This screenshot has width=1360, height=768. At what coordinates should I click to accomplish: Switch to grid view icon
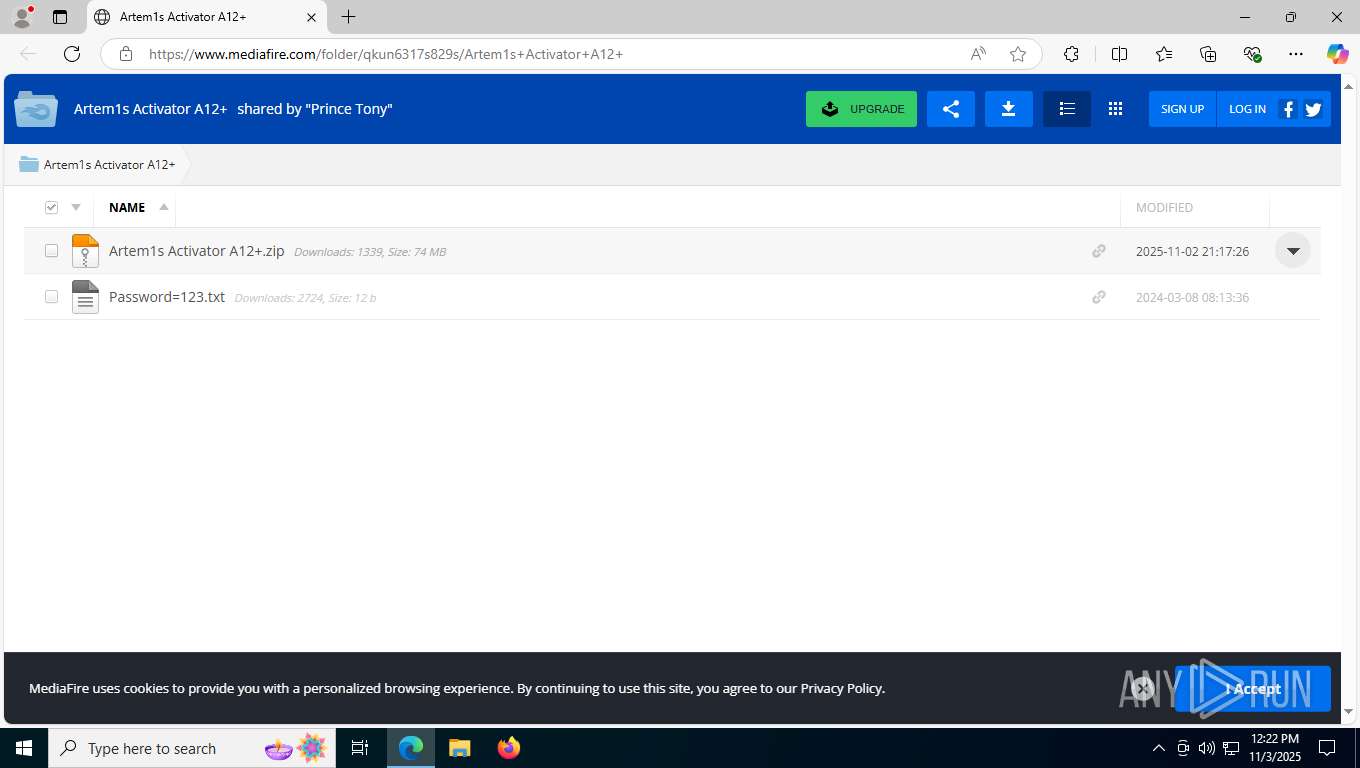tap(1116, 109)
